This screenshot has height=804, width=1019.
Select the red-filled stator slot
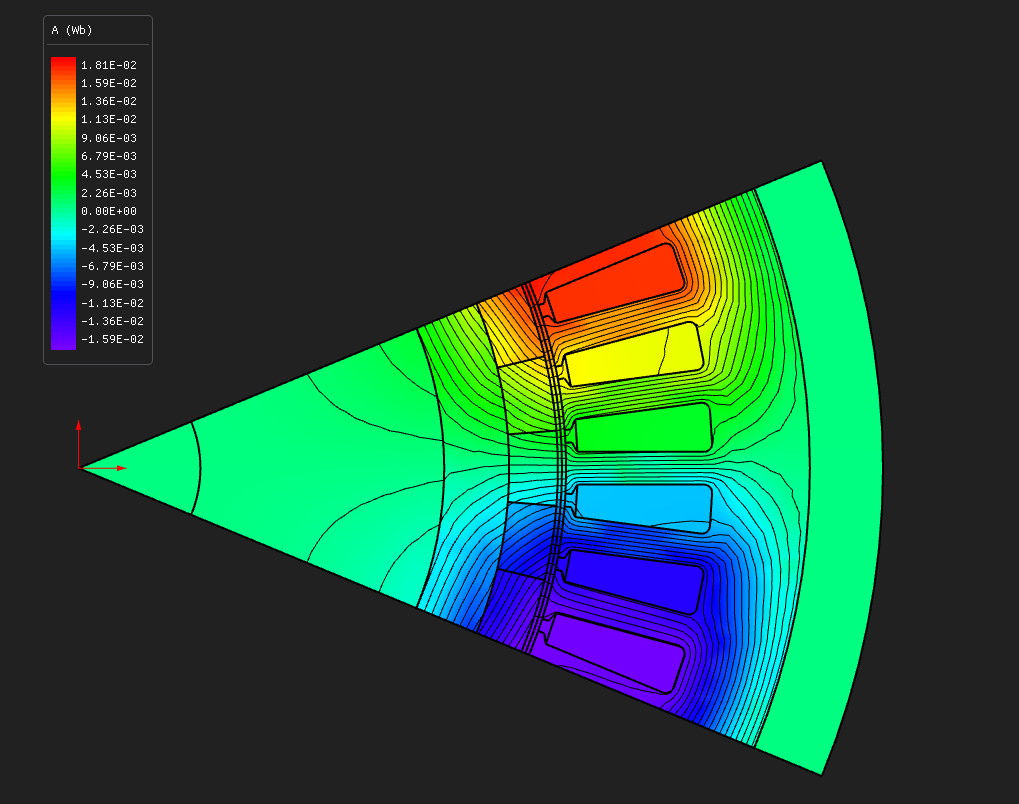(613, 283)
